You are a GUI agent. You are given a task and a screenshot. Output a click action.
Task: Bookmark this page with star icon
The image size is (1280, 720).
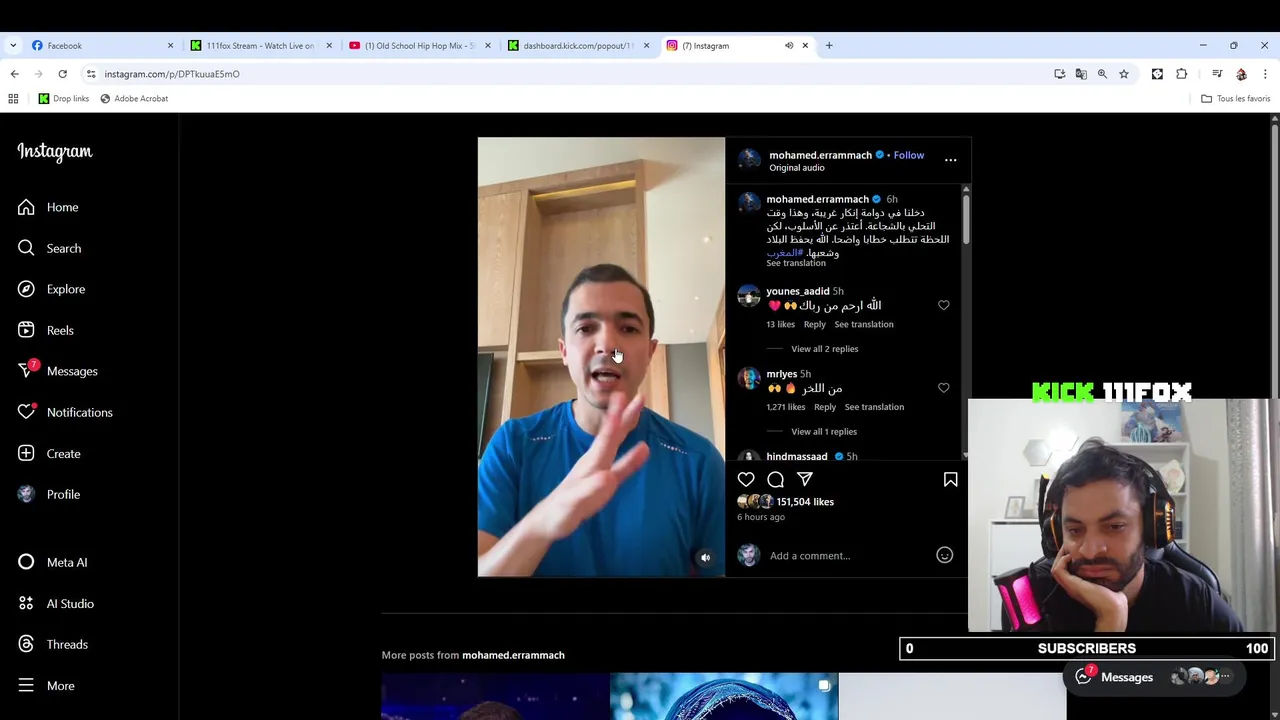point(1124,74)
